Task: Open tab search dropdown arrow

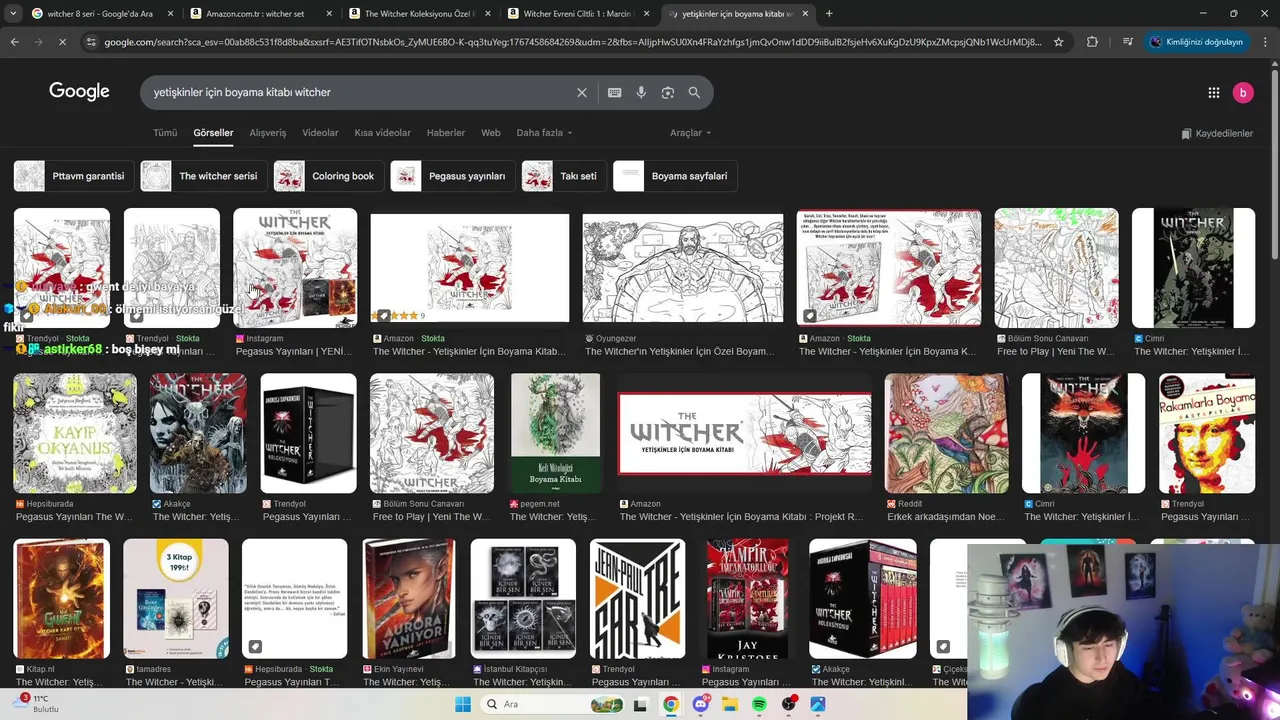Action: coord(13,13)
